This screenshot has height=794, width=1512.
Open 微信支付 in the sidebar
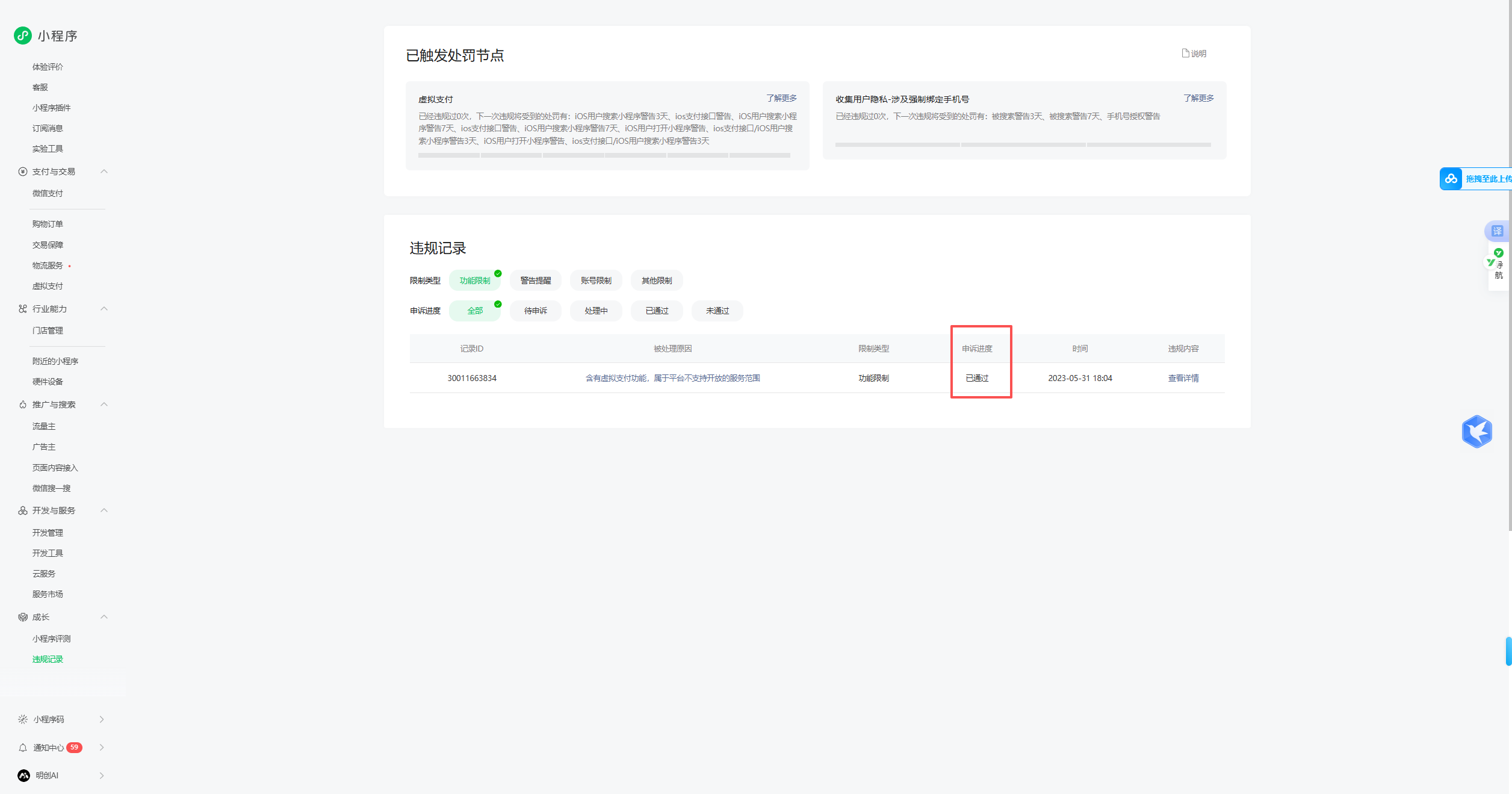(48, 193)
